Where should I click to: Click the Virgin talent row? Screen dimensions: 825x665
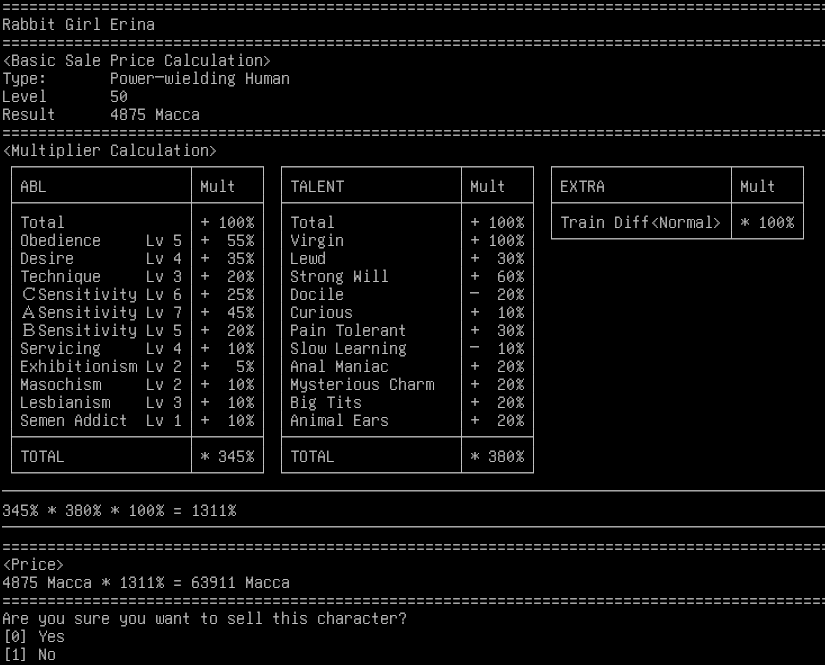(407, 241)
